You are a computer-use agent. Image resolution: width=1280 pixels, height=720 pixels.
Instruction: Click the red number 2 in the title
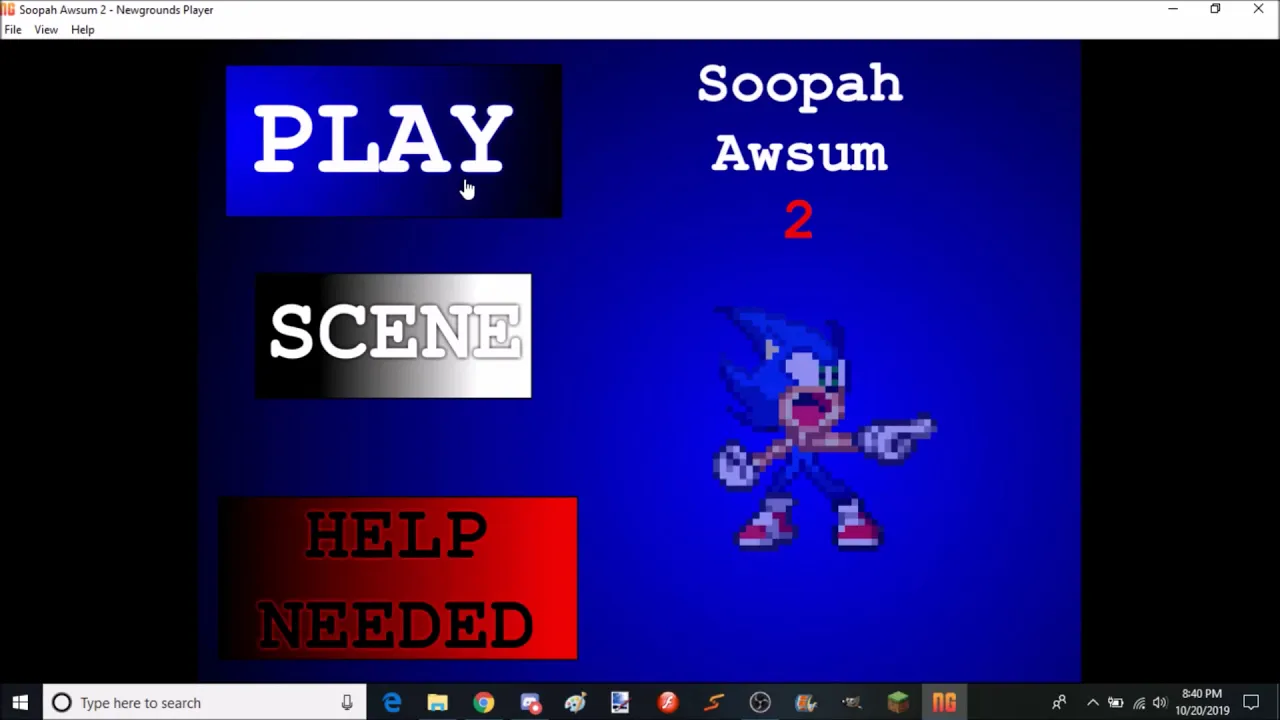[798, 219]
